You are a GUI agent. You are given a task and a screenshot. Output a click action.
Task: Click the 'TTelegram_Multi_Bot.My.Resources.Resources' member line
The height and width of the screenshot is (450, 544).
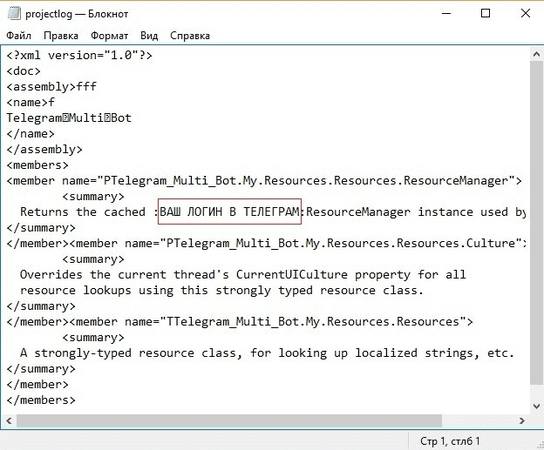[239, 322]
